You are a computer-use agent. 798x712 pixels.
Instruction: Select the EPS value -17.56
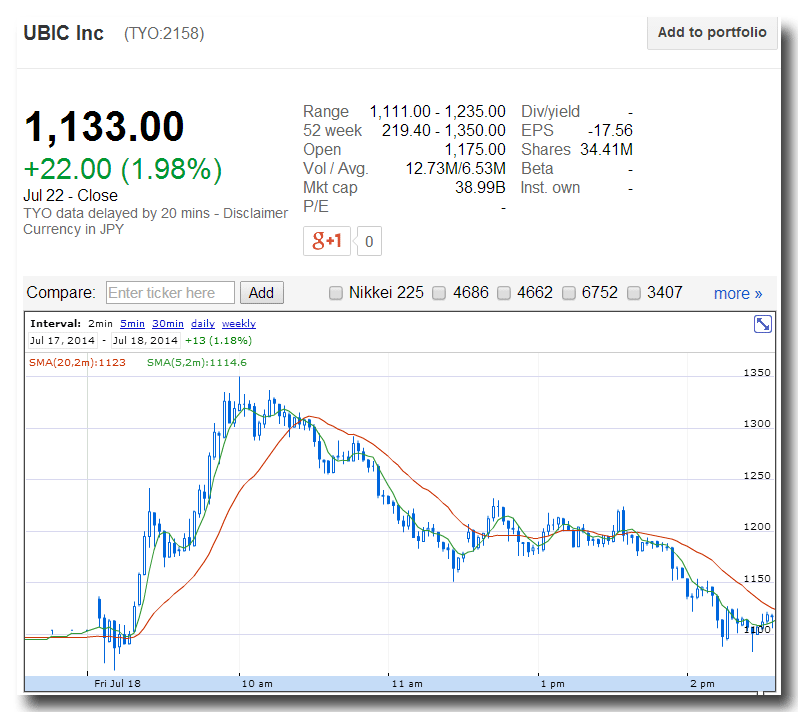[610, 130]
